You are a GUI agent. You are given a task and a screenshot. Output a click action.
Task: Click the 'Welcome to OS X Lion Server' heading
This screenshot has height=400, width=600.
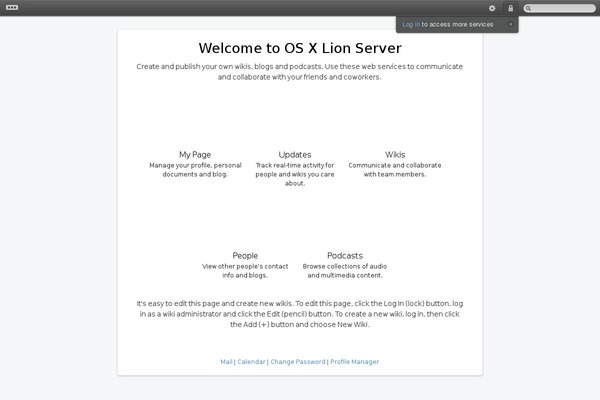300,48
